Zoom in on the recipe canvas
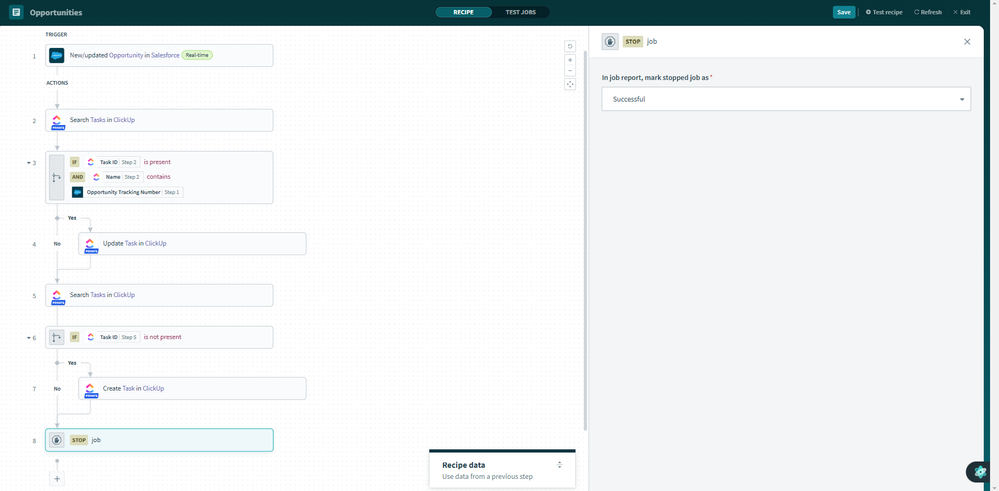Screen dimensions: 999x491 point(570,60)
